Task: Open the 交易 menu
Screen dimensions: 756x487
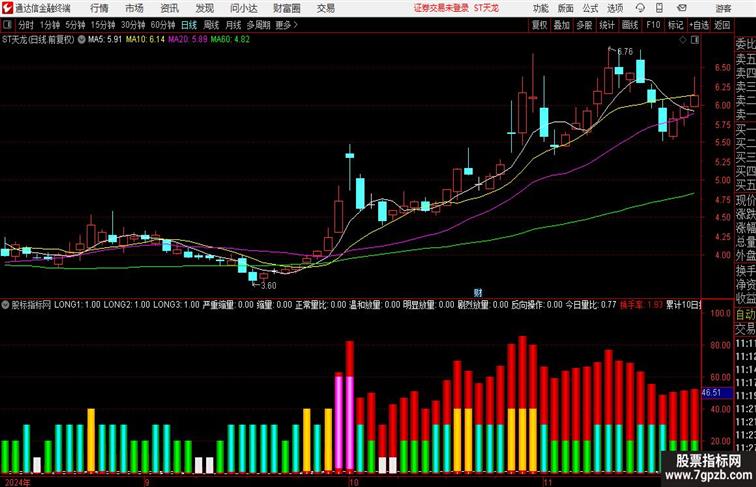Action: coord(325,8)
